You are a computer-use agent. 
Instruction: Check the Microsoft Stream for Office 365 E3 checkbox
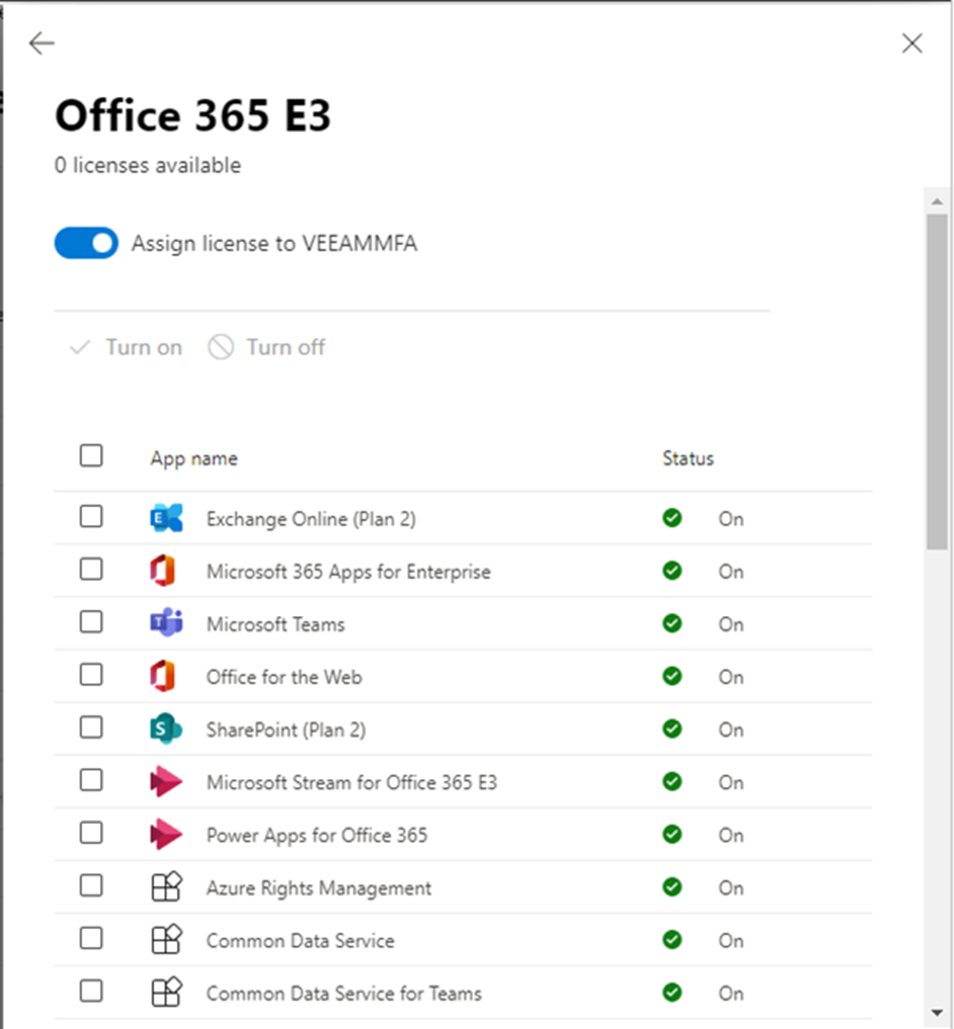(x=91, y=780)
